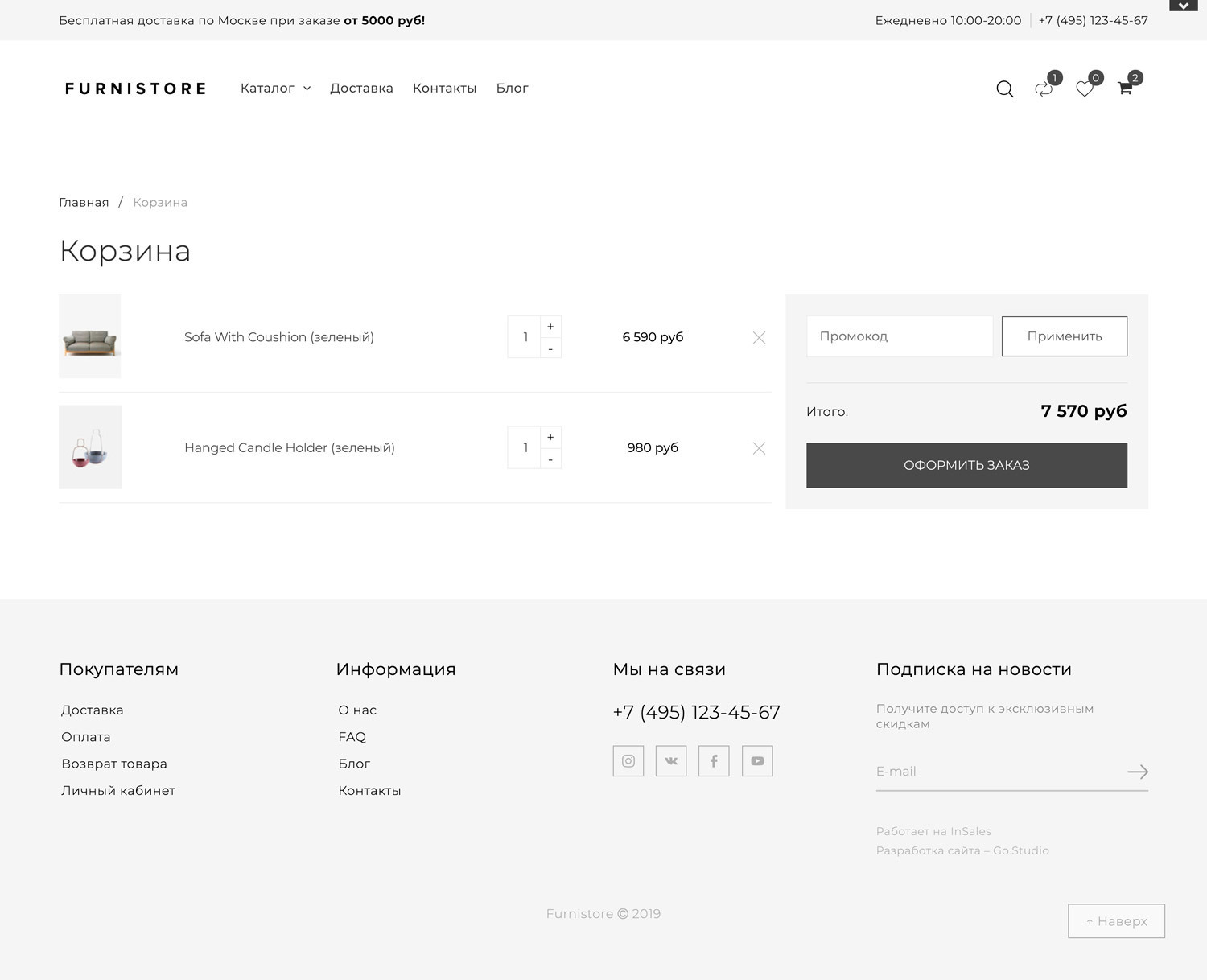Click the 980 руб price text

tap(653, 447)
